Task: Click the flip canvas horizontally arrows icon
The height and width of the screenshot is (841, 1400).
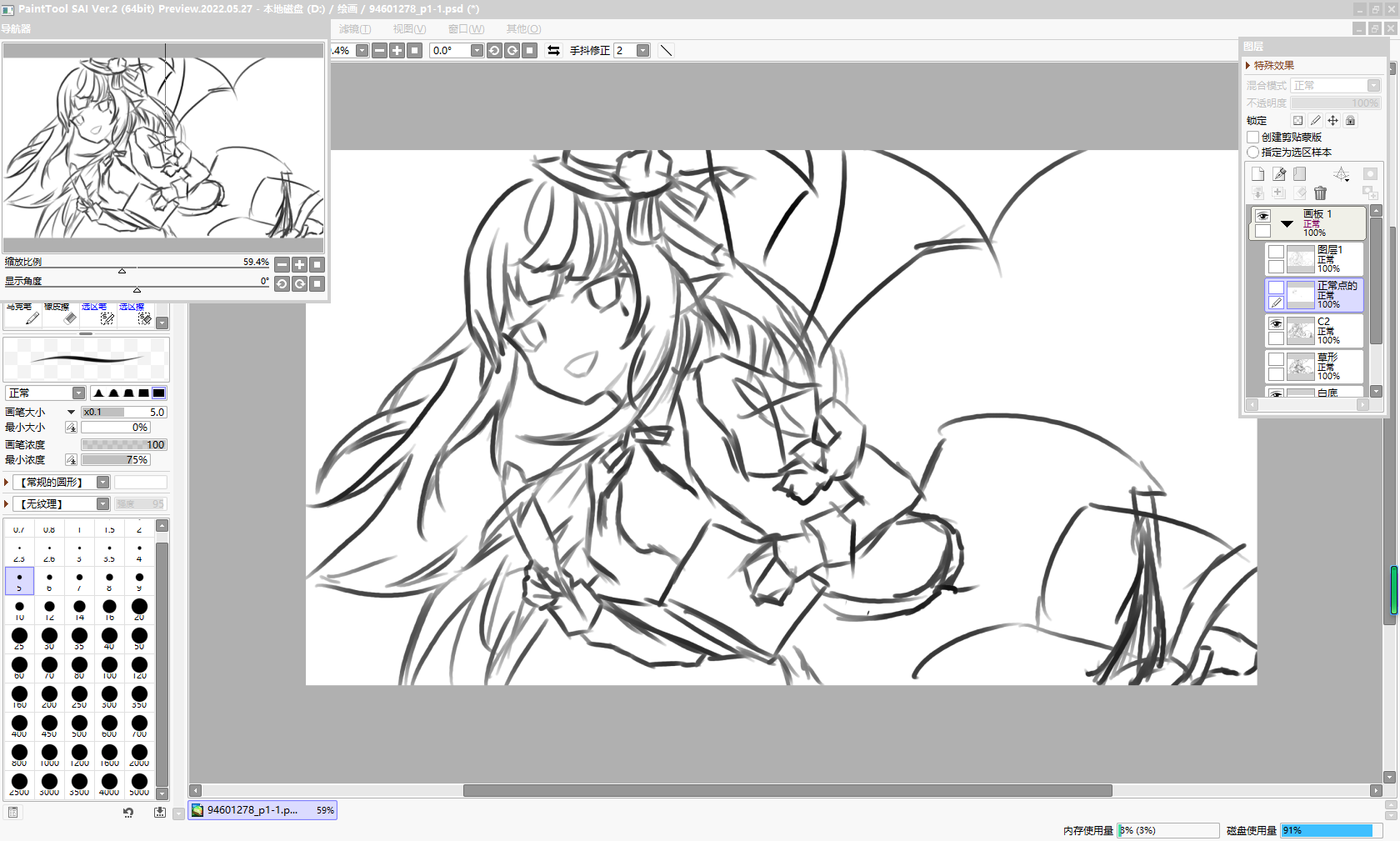Action: (553, 51)
